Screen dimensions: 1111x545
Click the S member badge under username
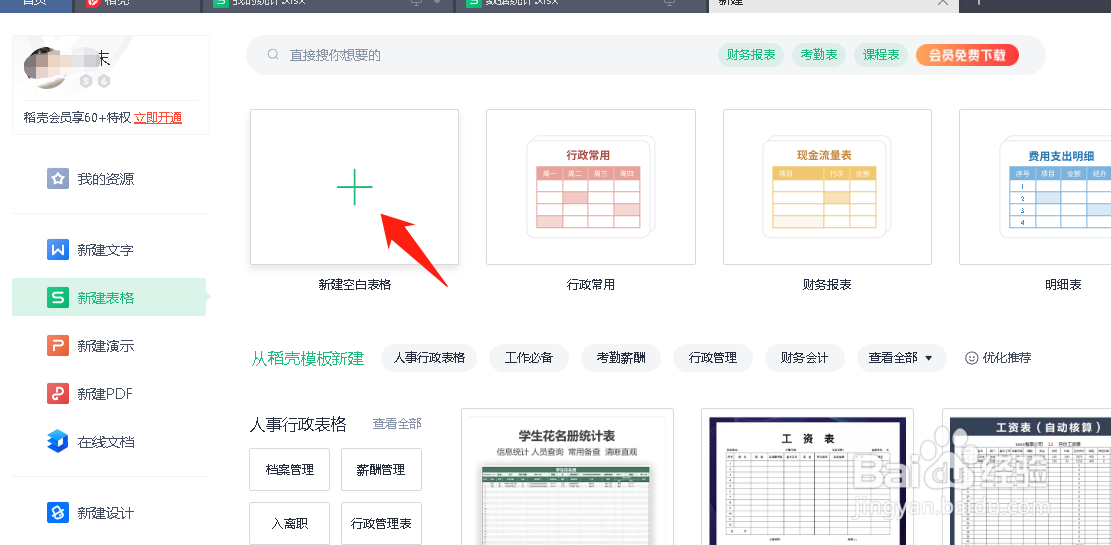(86, 81)
